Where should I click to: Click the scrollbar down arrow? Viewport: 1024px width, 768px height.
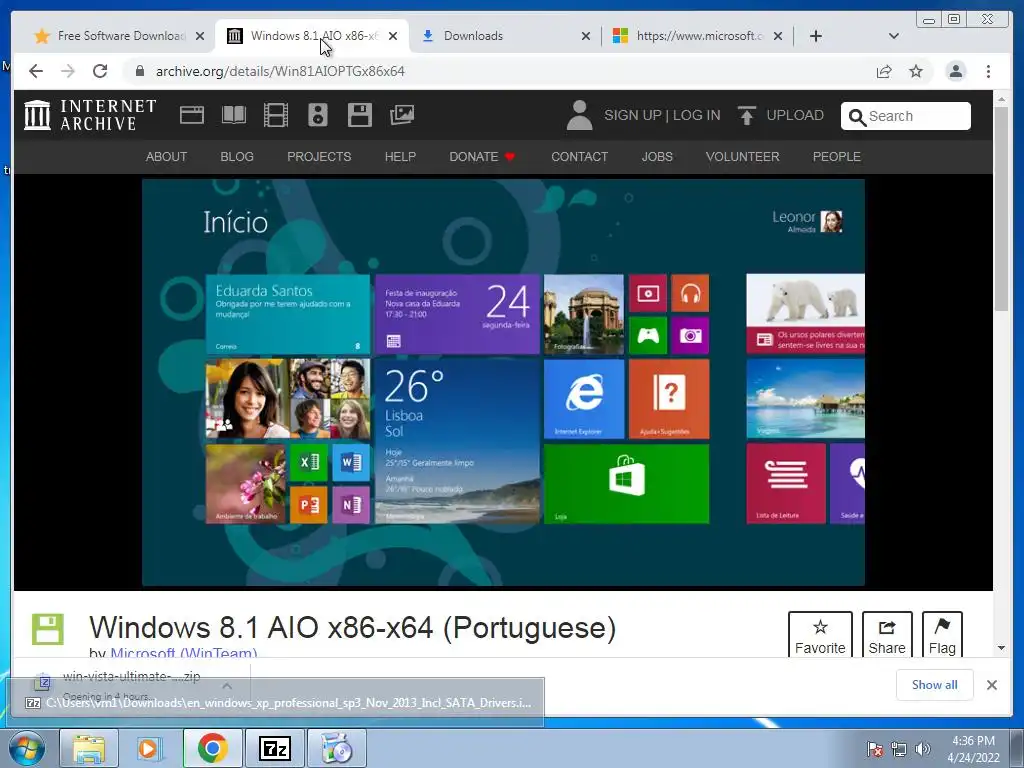point(1001,648)
